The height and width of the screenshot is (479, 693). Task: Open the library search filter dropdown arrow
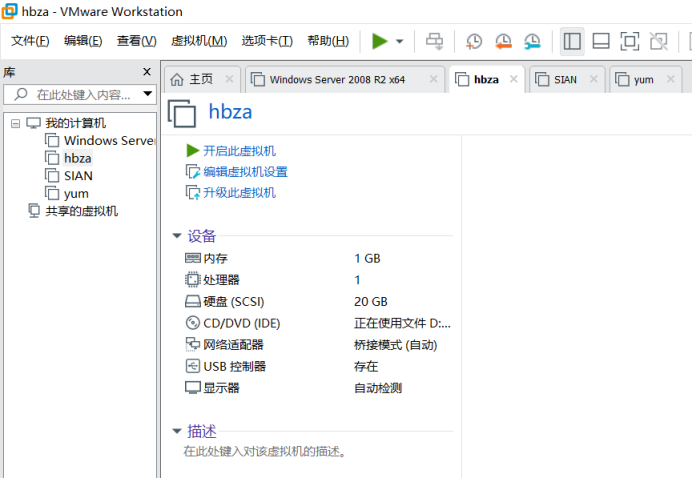coord(148,94)
